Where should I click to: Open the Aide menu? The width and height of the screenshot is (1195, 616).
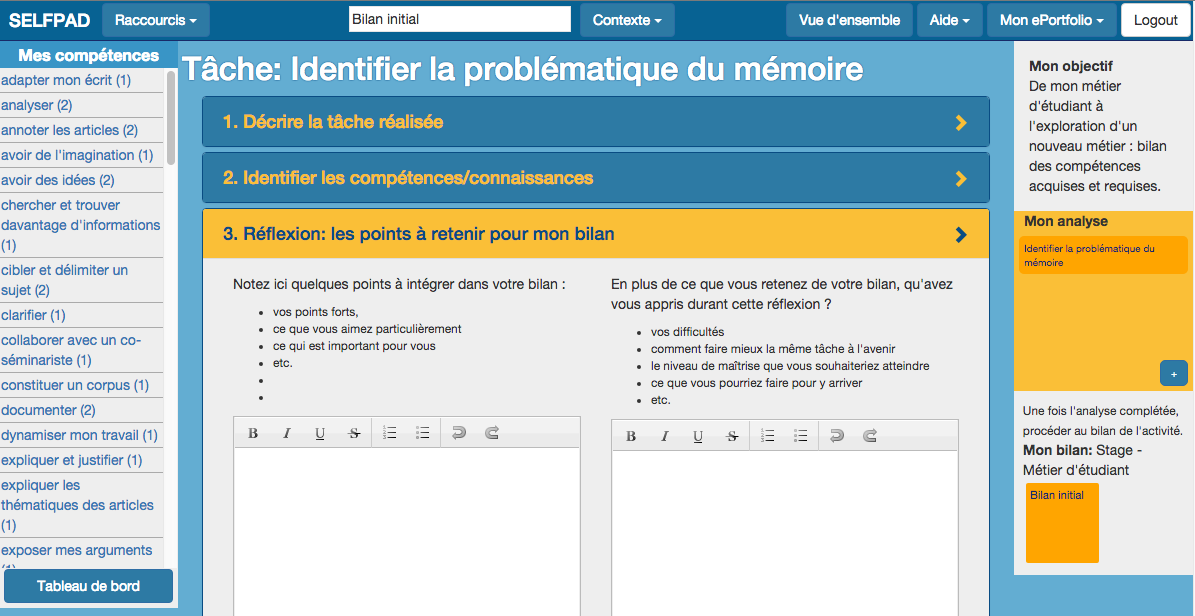click(x=949, y=20)
